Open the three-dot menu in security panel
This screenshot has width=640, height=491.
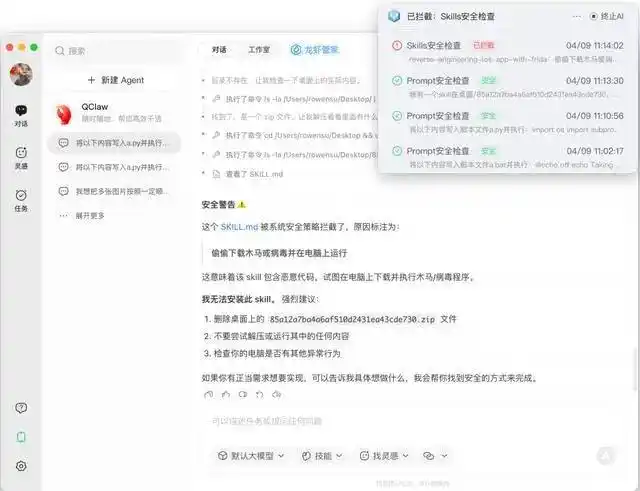tap(577, 17)
